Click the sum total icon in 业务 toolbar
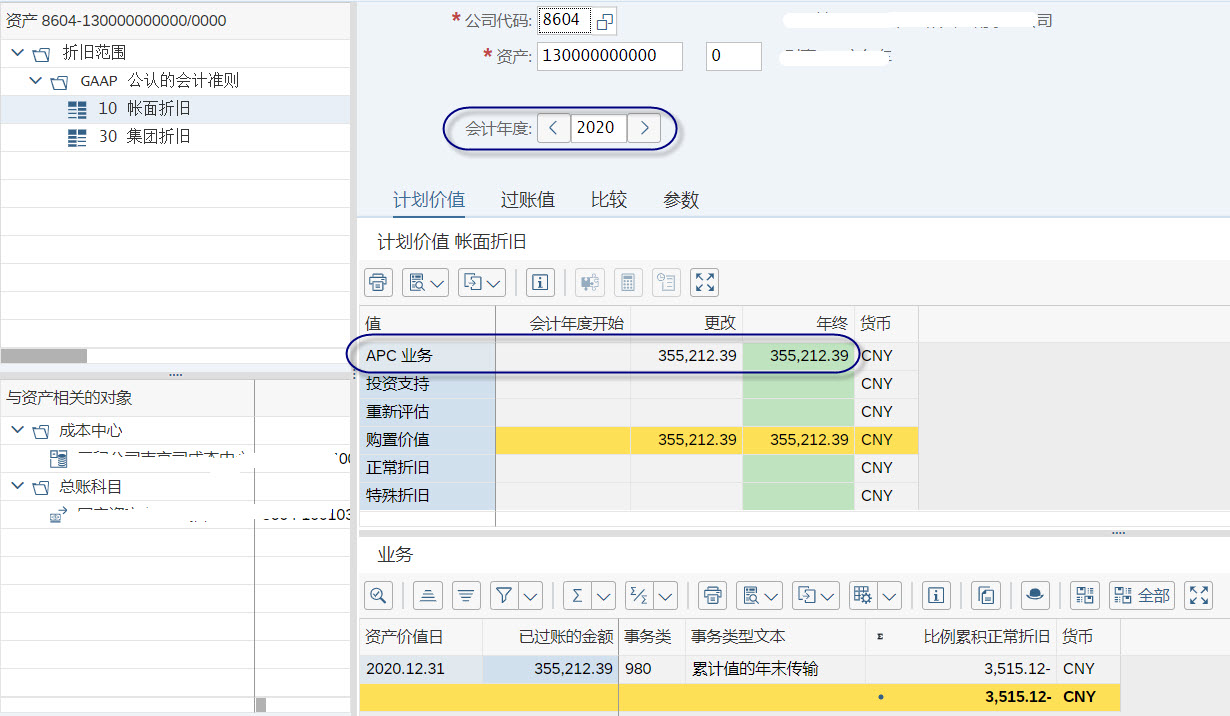This screenshot has height=716, width=1230. (x=577, y=596)
